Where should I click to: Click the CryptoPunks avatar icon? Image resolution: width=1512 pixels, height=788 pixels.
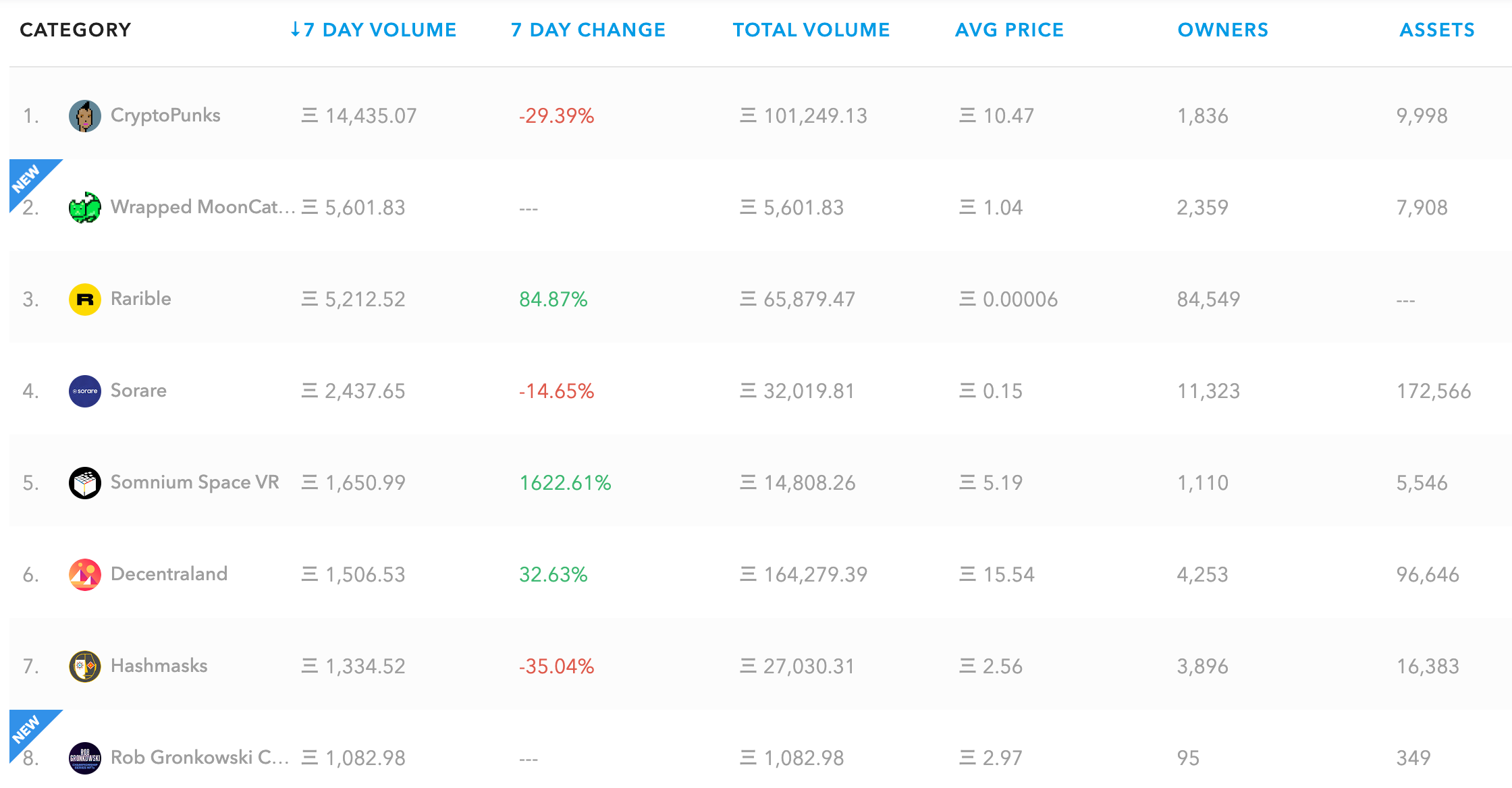85,116
